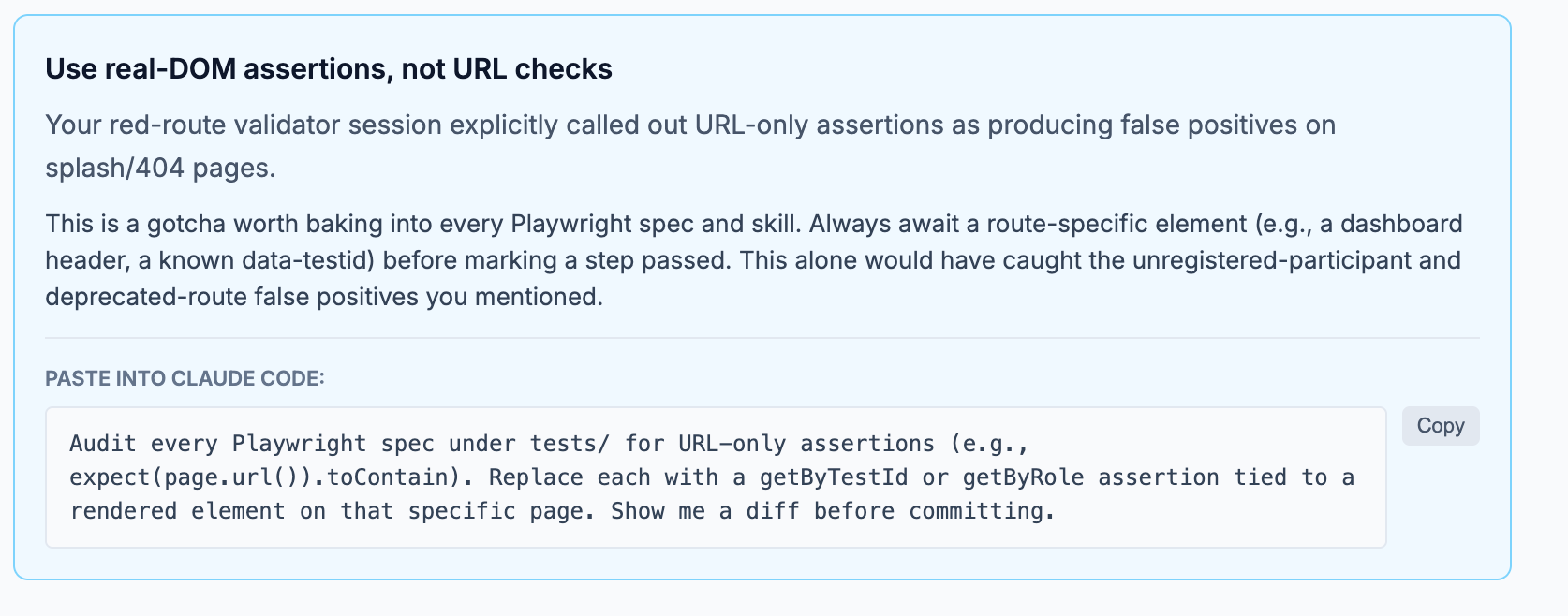Click the "deprecated-route false positives" phrase
The image size is (1568, 616).
(231, 298)
